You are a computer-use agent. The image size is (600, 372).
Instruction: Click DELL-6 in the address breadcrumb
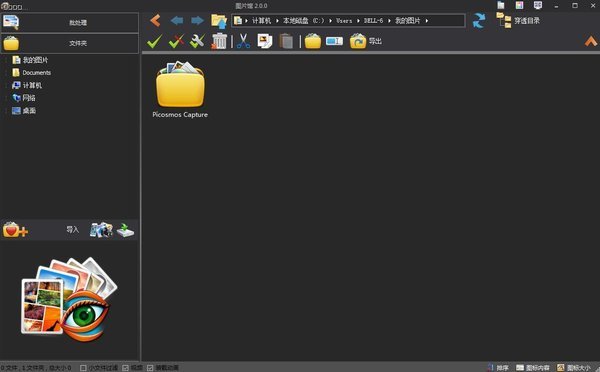coord(373,21)
